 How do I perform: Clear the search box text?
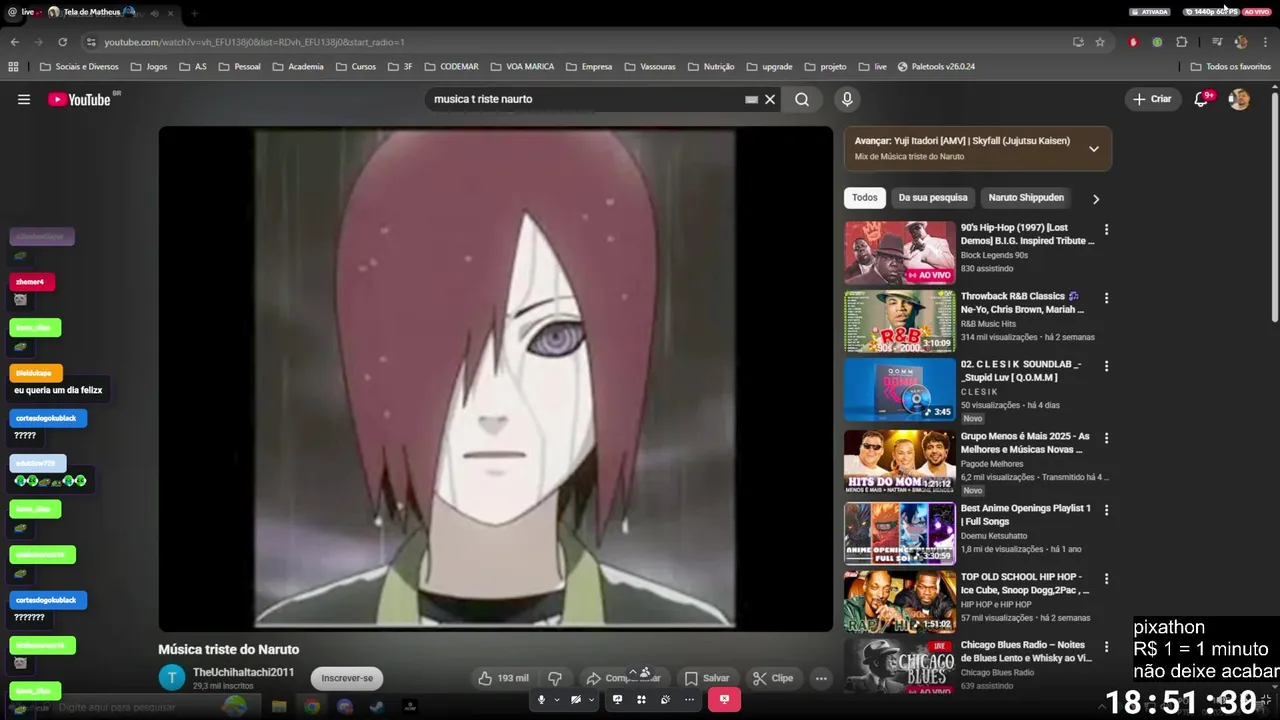pyautogui.click(x=770, y=99)
